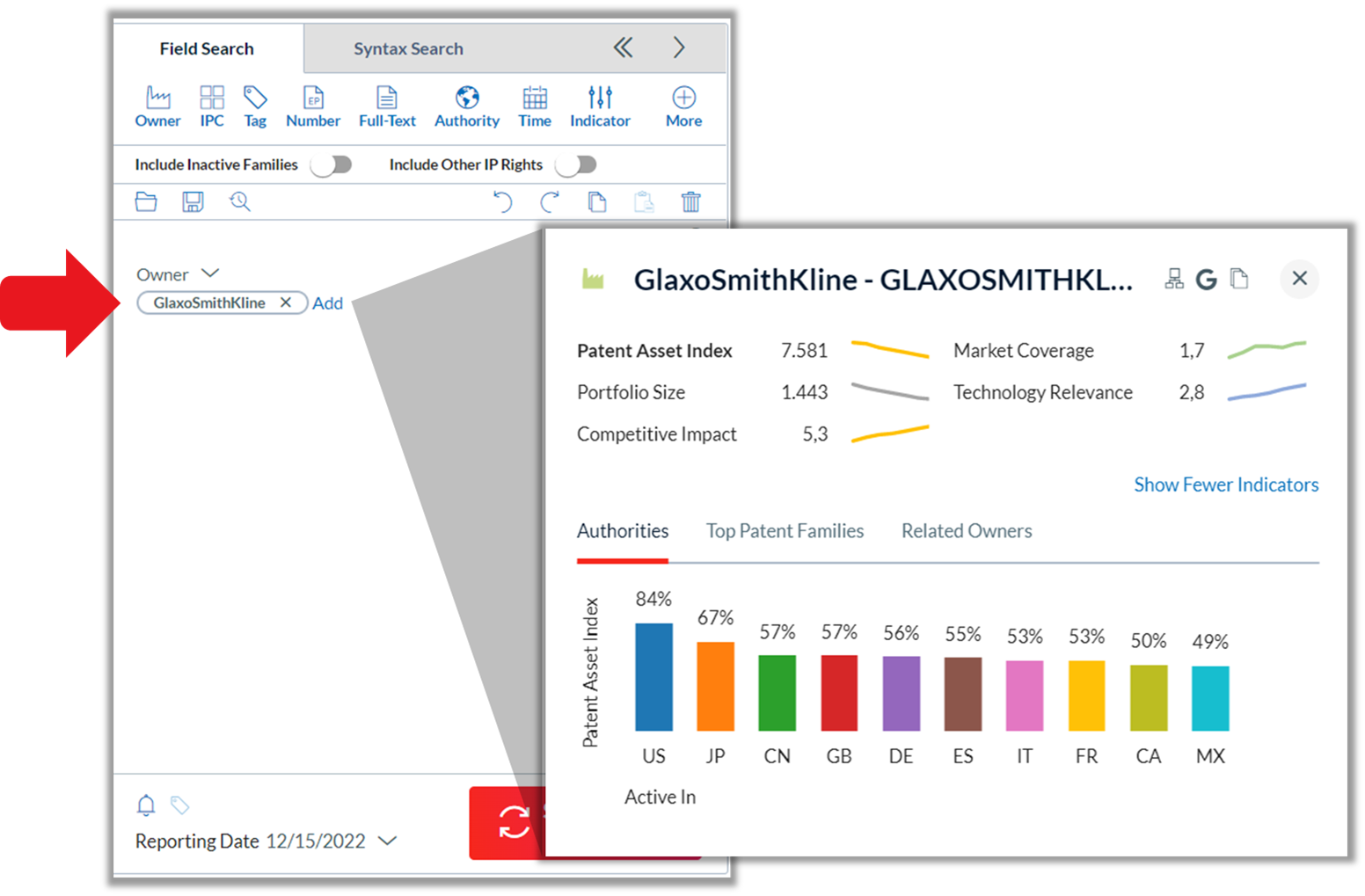Toggle Include Inactive Families switch
The height and width of the screenshot is (896, 1365).
332,164
